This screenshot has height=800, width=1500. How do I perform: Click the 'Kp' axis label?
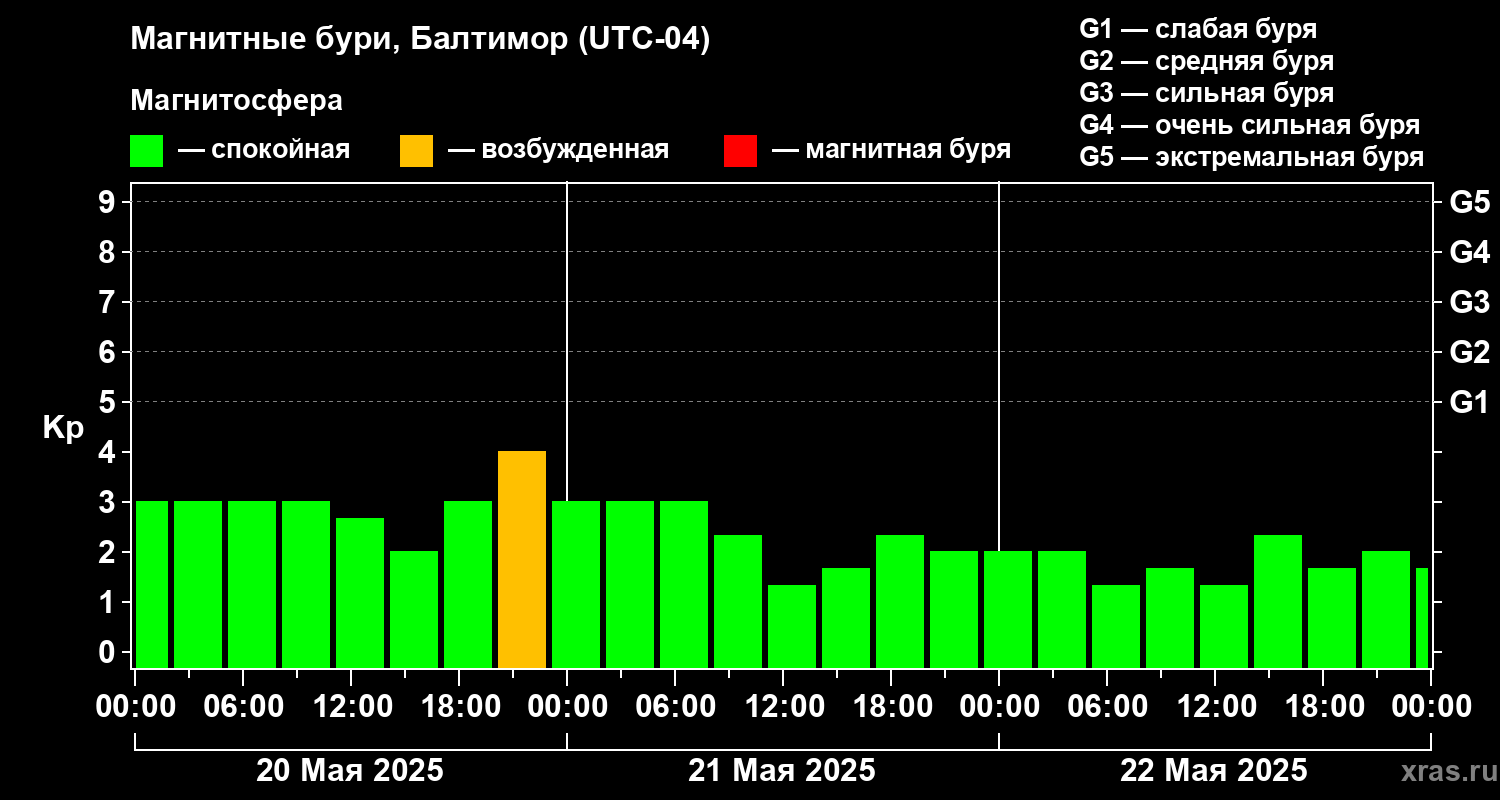(63, 428)
